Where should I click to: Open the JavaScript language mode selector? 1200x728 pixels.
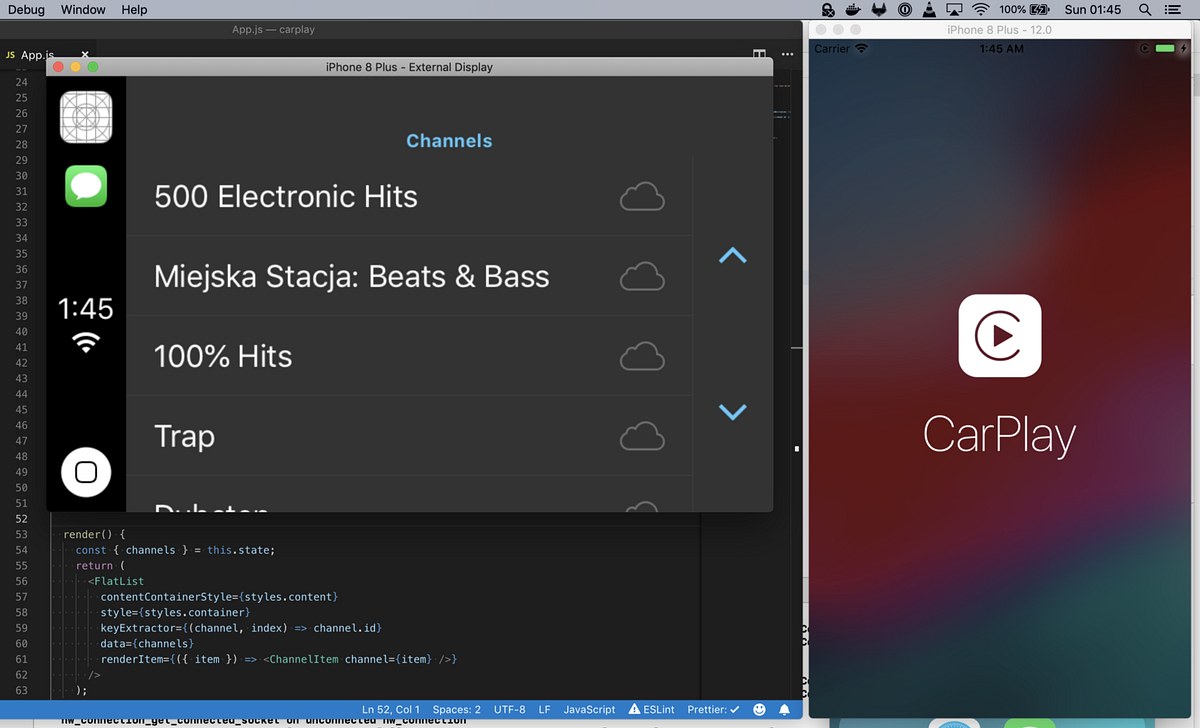(588, 709)
